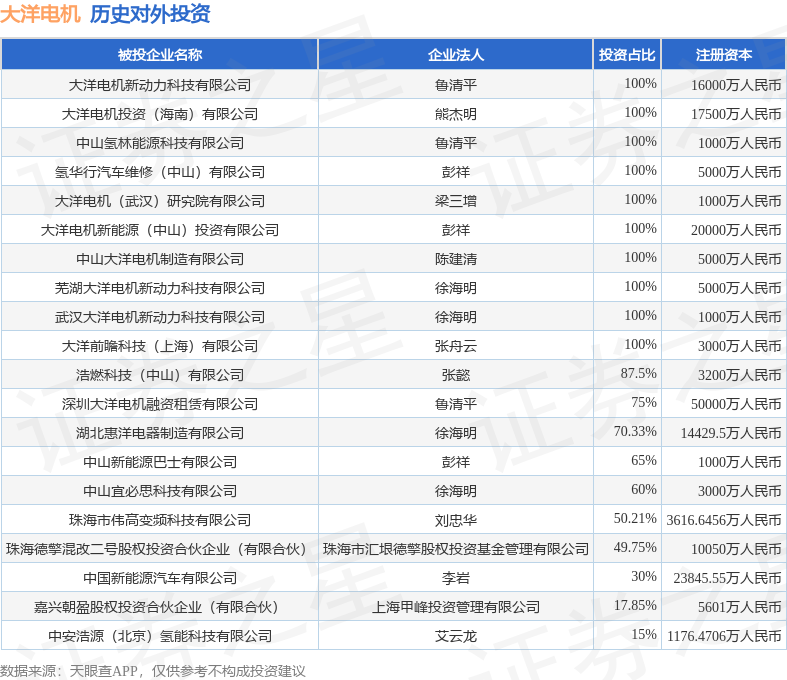
Task: Click the 企业法人 column header
Action: click(x=456, y=55)
